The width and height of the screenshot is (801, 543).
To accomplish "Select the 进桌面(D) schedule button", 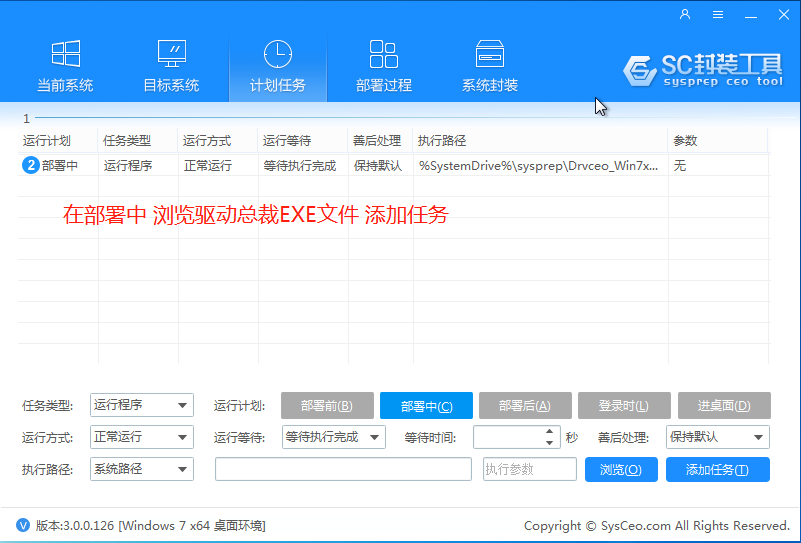I will (724, 406).
